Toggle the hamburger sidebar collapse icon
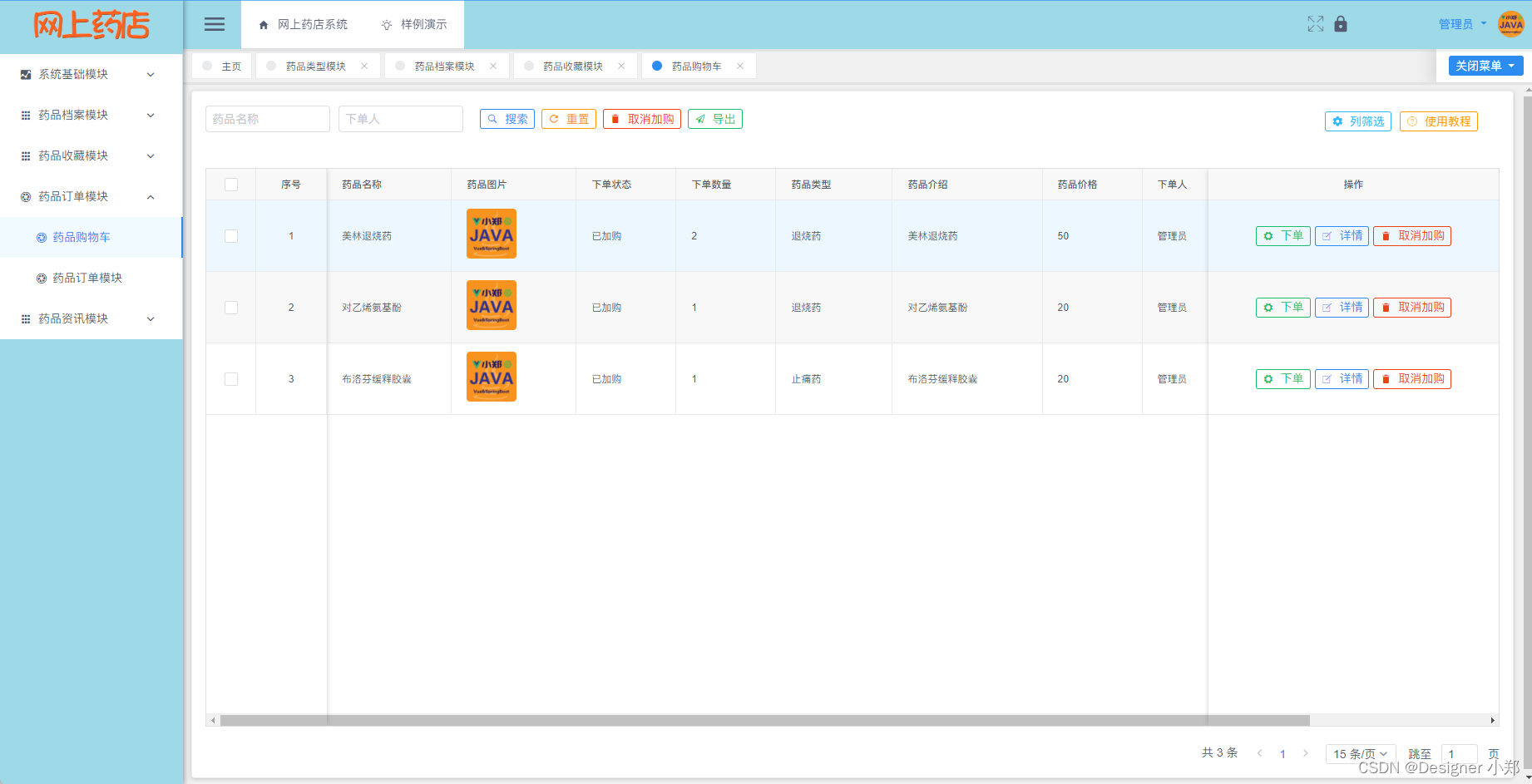 click(215, 24)
